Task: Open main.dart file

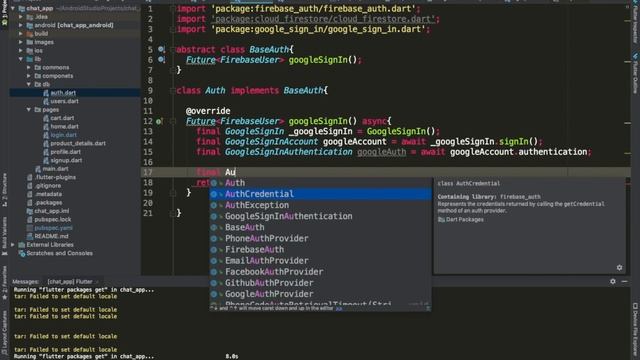Action: 55,169
